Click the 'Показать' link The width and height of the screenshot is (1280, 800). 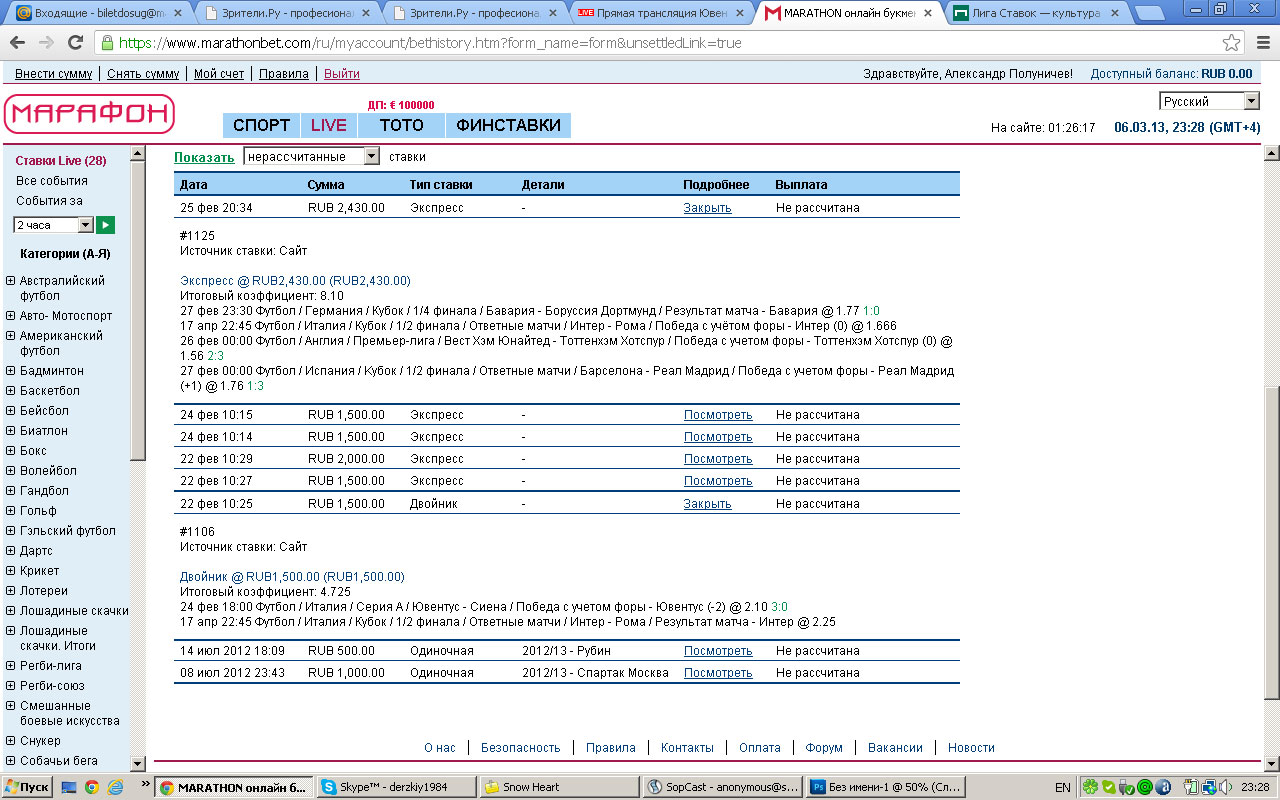pyautogui.click(x=204, y=157)
